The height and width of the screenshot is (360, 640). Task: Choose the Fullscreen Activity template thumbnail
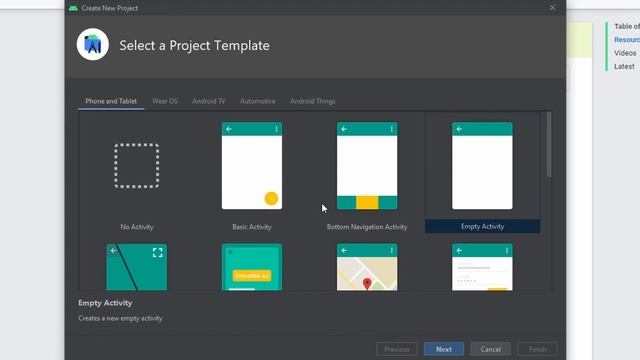(137, 267)
